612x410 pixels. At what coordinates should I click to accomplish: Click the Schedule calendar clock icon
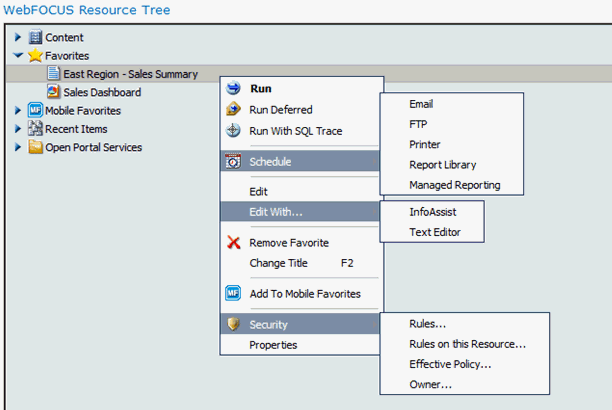click(233, 161)
